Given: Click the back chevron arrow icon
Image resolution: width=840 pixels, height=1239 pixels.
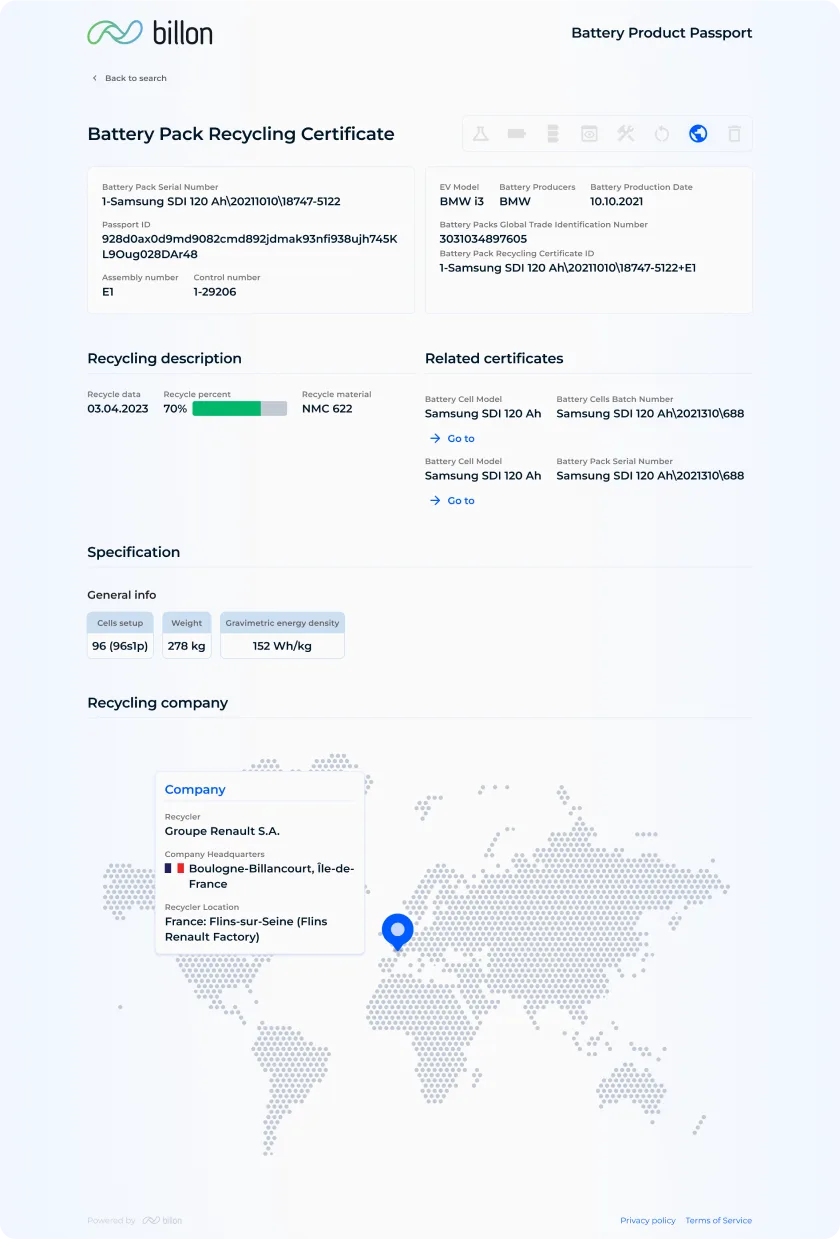Looking at the screenshot, I should tap(95, 78).
